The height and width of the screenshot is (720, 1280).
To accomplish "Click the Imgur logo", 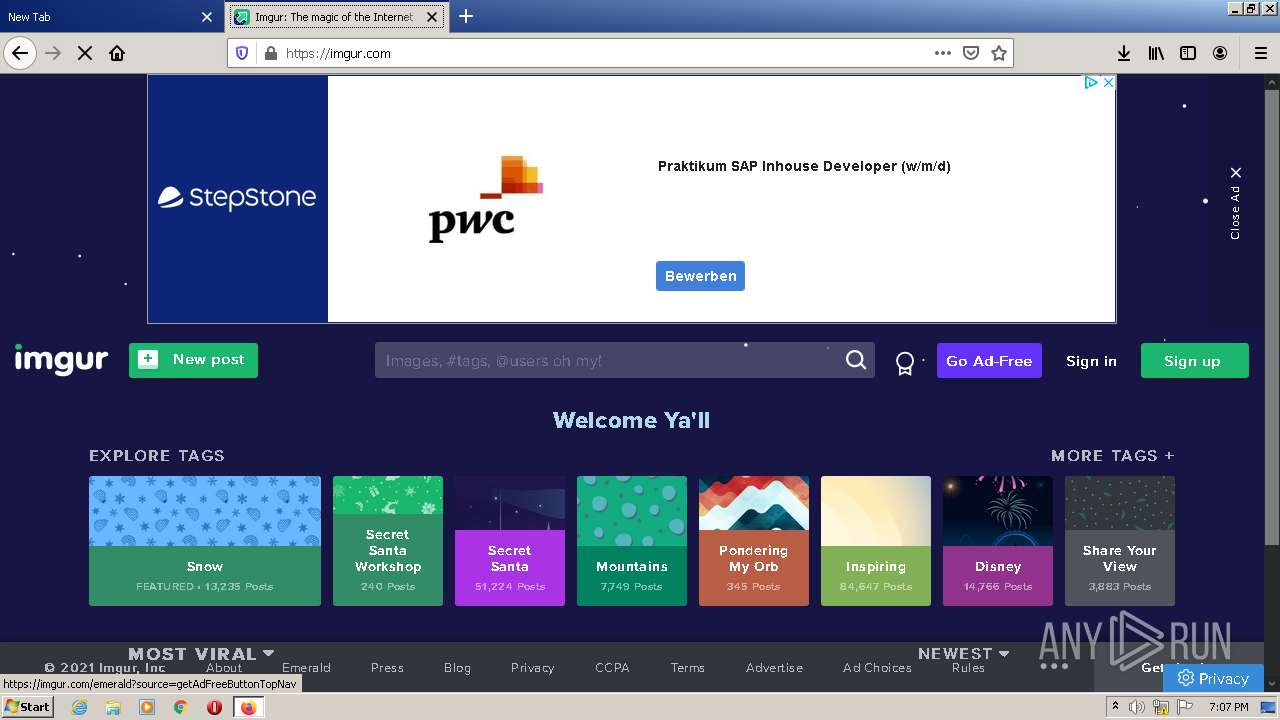I will (61, 359).
